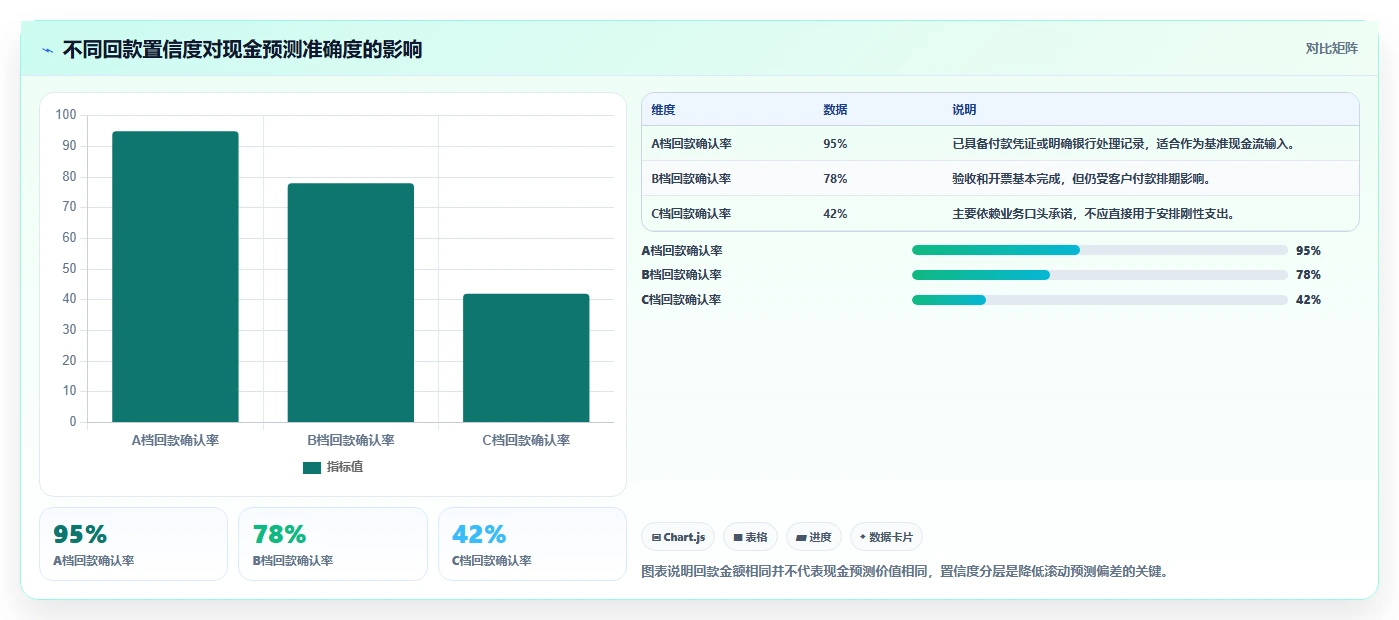This screenshot has width=1399, height=620.
Task: Click the x-axis label C档回款确认率
Action: pyautogui.click(x=526, y=440)
